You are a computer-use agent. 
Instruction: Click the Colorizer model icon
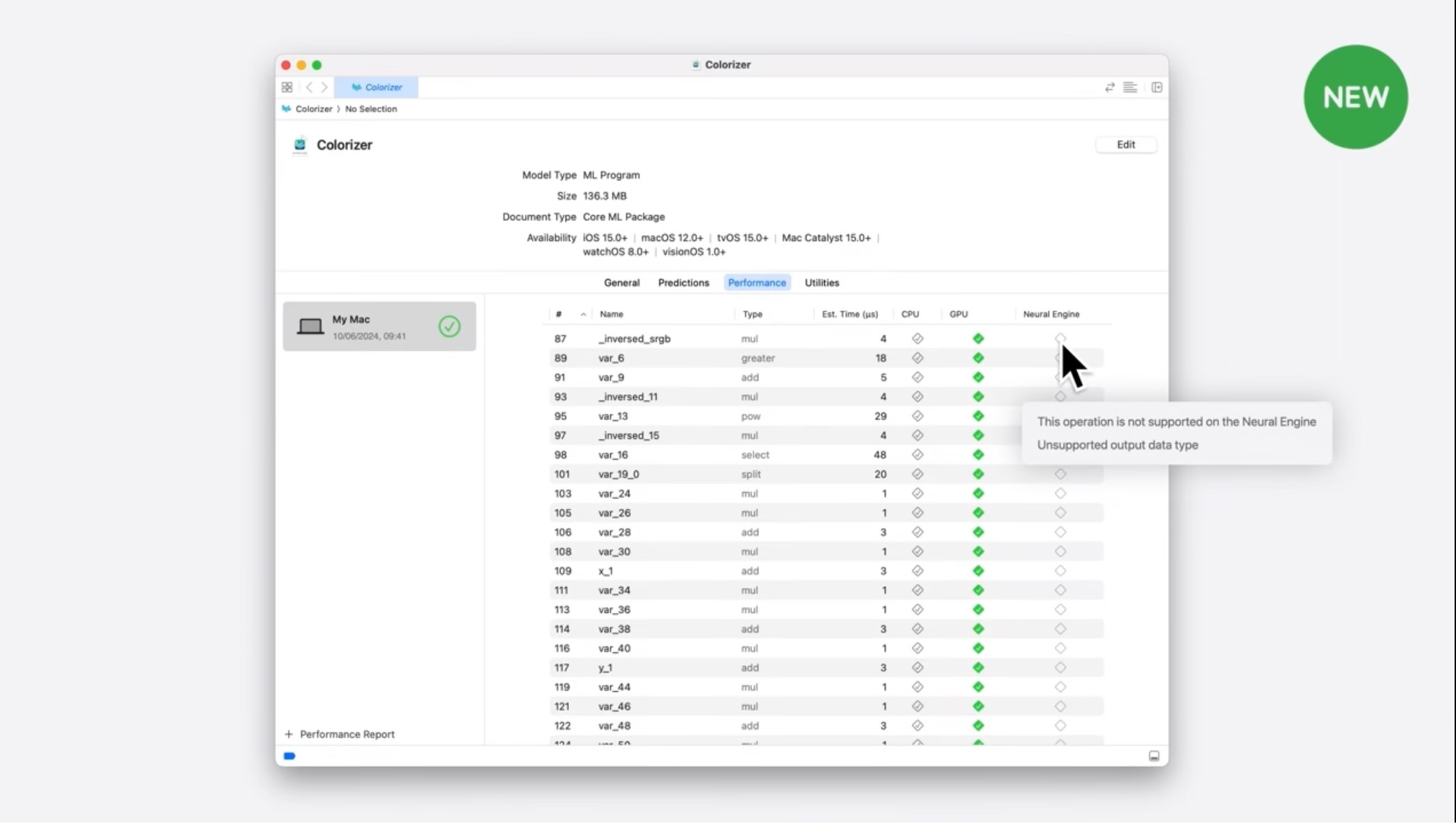(300, 145)
